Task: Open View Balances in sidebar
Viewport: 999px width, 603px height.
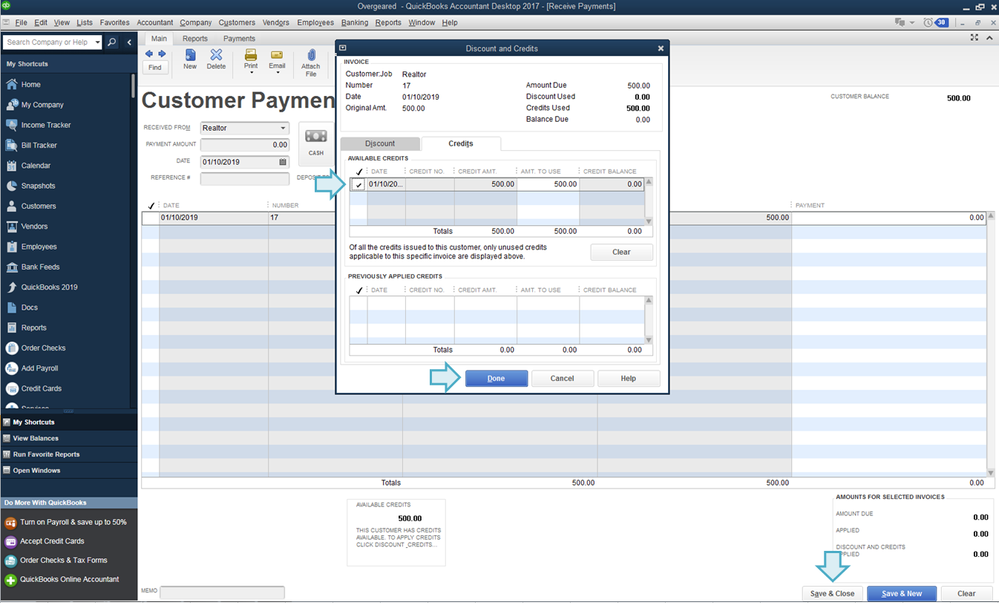Action: (36, 439)
